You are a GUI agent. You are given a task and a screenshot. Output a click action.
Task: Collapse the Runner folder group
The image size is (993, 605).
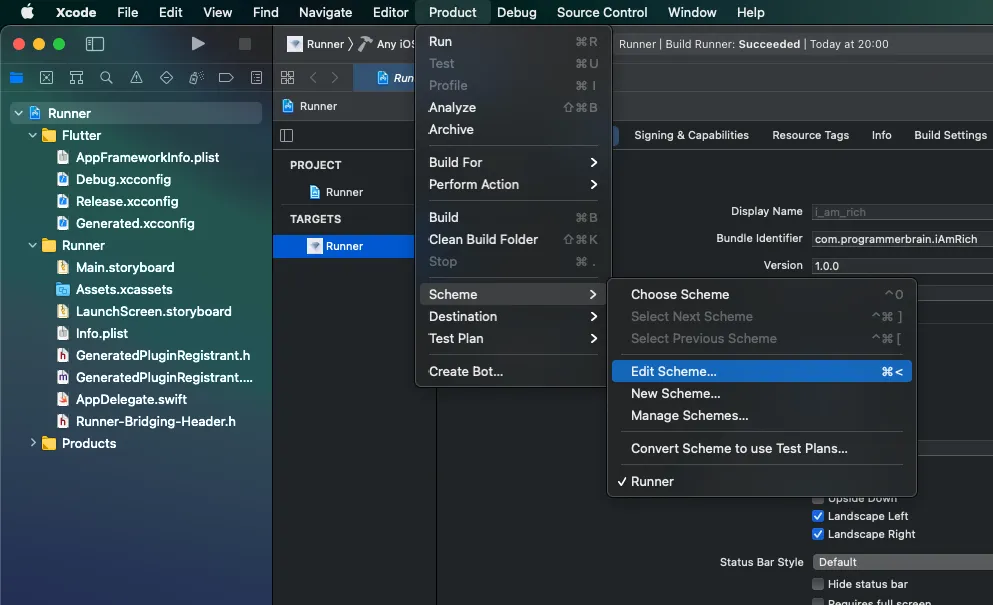(33, 245)
